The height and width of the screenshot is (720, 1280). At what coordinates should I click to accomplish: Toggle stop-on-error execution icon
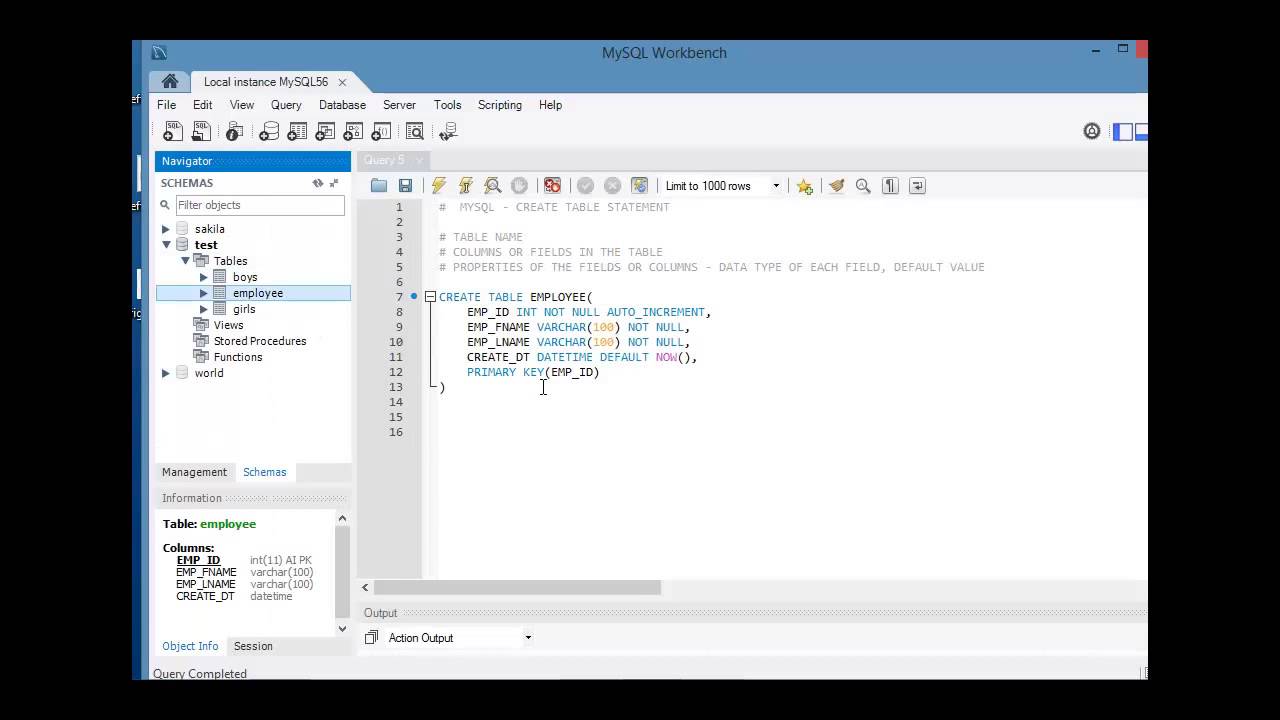click(552, 186)
